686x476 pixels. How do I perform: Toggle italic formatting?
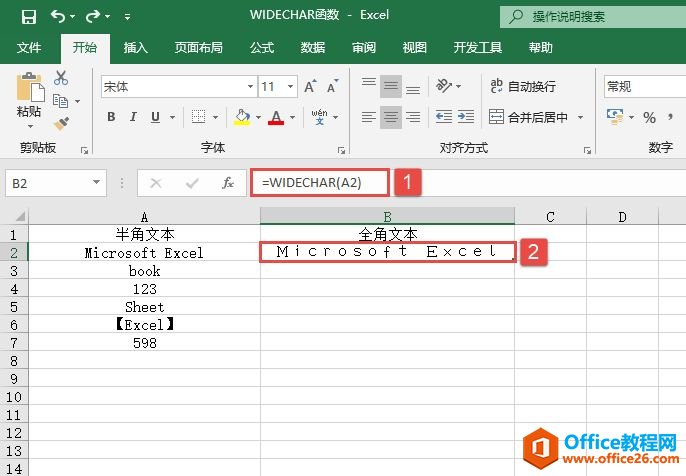[x=133, y=117]
